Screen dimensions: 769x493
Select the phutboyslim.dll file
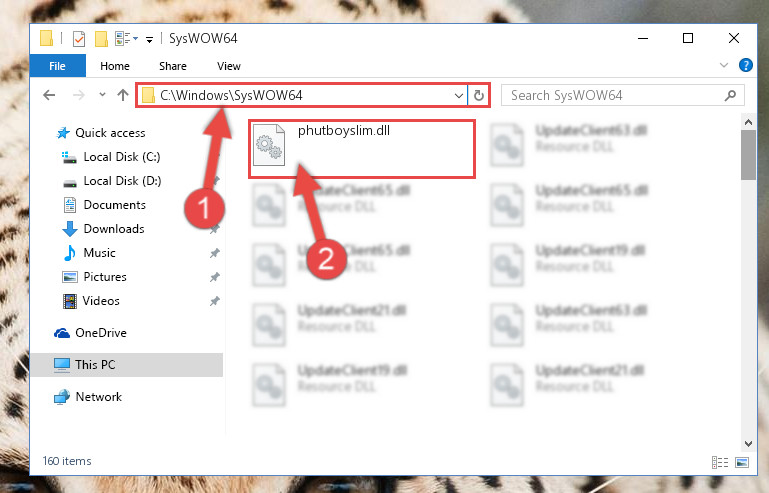(x=362, y=149)
